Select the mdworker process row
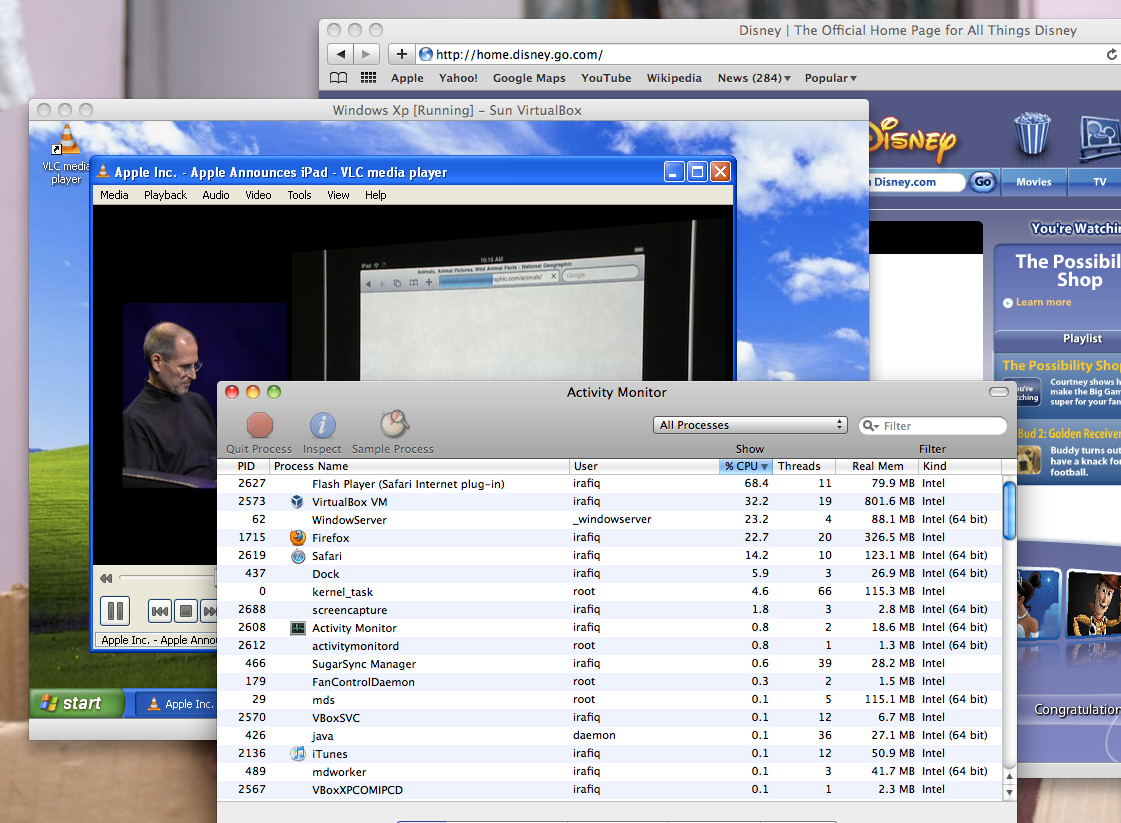This screenshot has width=1121, height=823. tap(609, 772)
